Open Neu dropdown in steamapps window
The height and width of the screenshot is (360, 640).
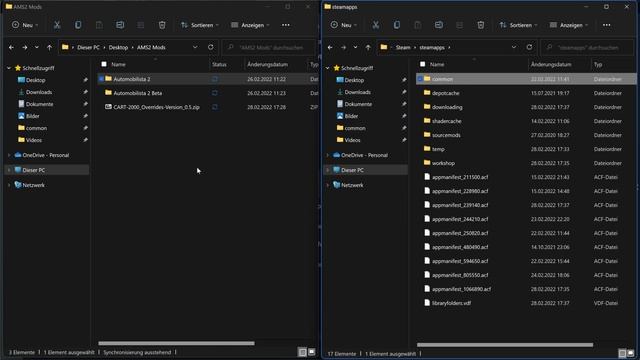pyautogui.click(x=344, y=25)
